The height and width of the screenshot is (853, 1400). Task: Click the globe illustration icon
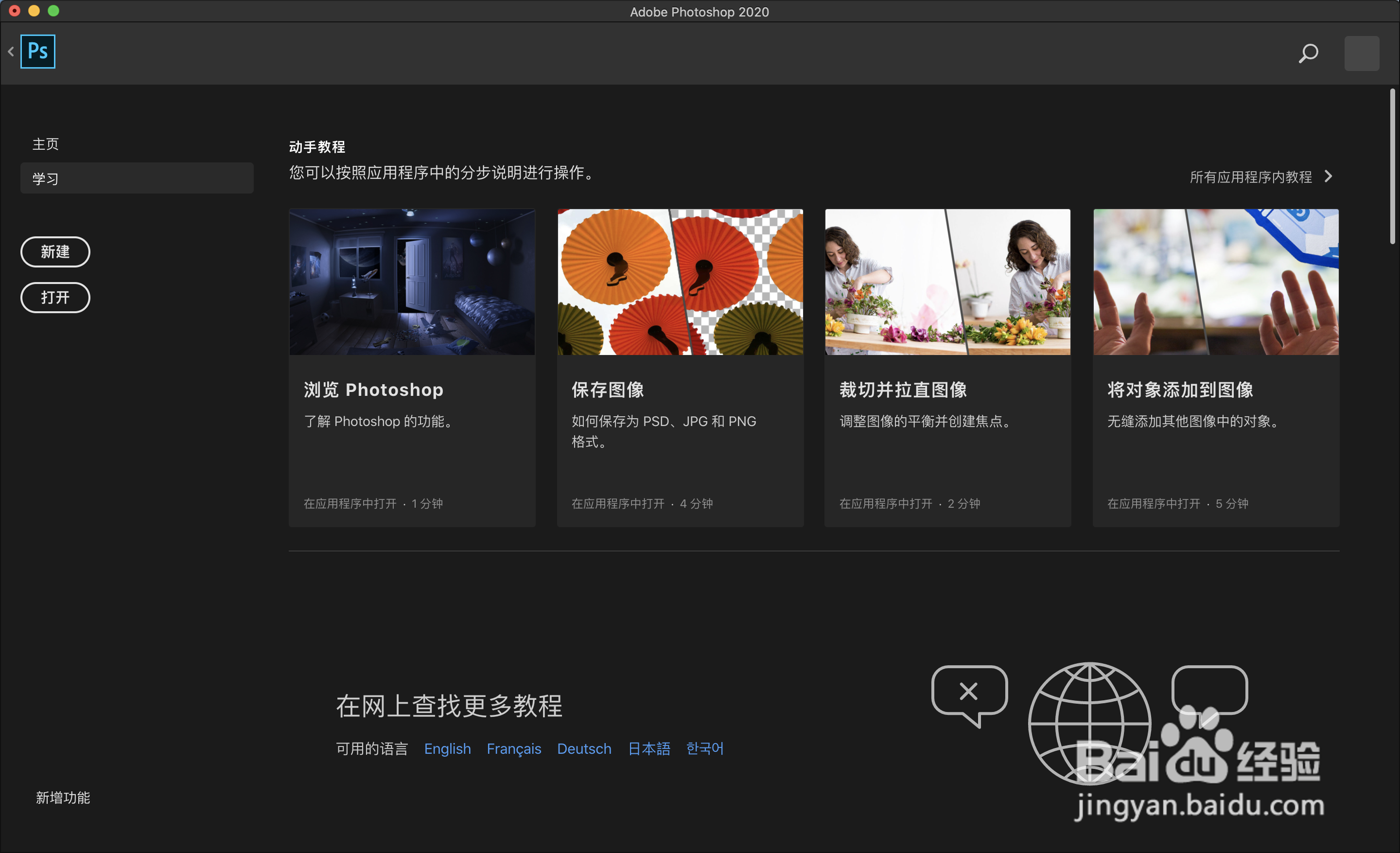click(x=1089, y=724)
